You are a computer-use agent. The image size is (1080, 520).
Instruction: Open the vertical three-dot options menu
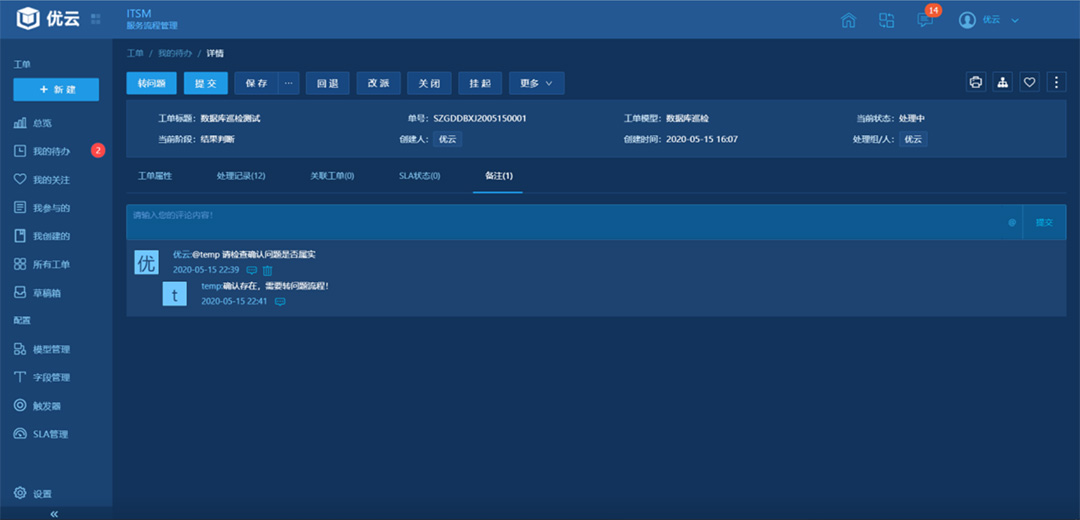1055,82
